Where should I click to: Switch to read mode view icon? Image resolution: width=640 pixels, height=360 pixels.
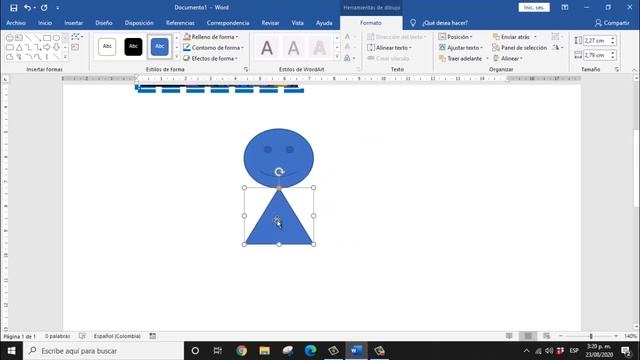point(509,336)
